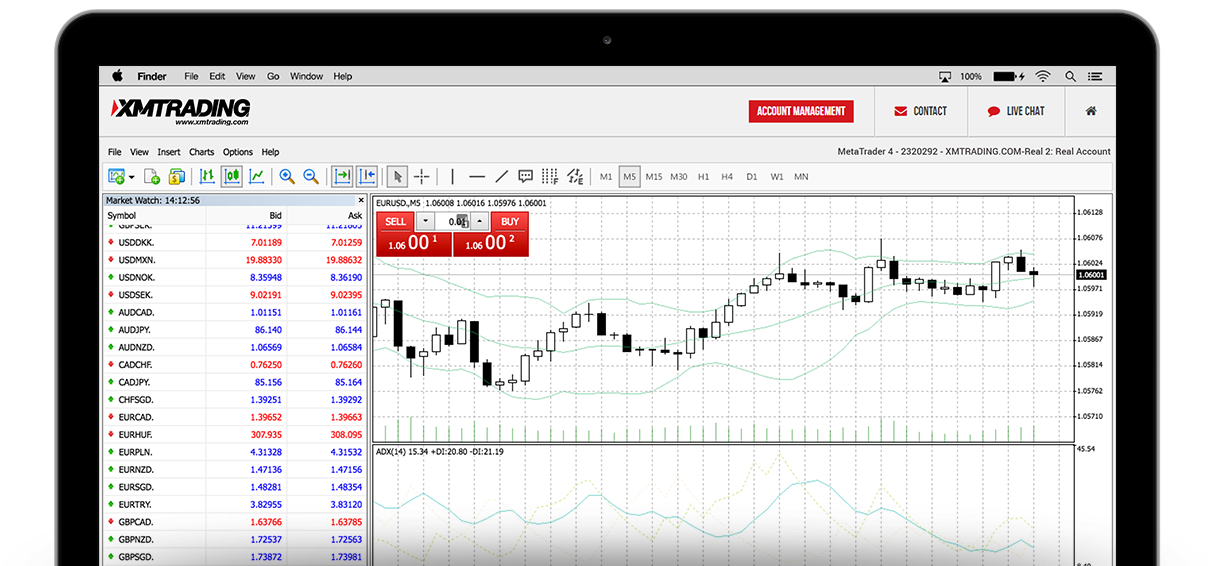This screenshot has width=1213, height=566.
Task: Set timeframe to M5
Action: pos(629,177)
